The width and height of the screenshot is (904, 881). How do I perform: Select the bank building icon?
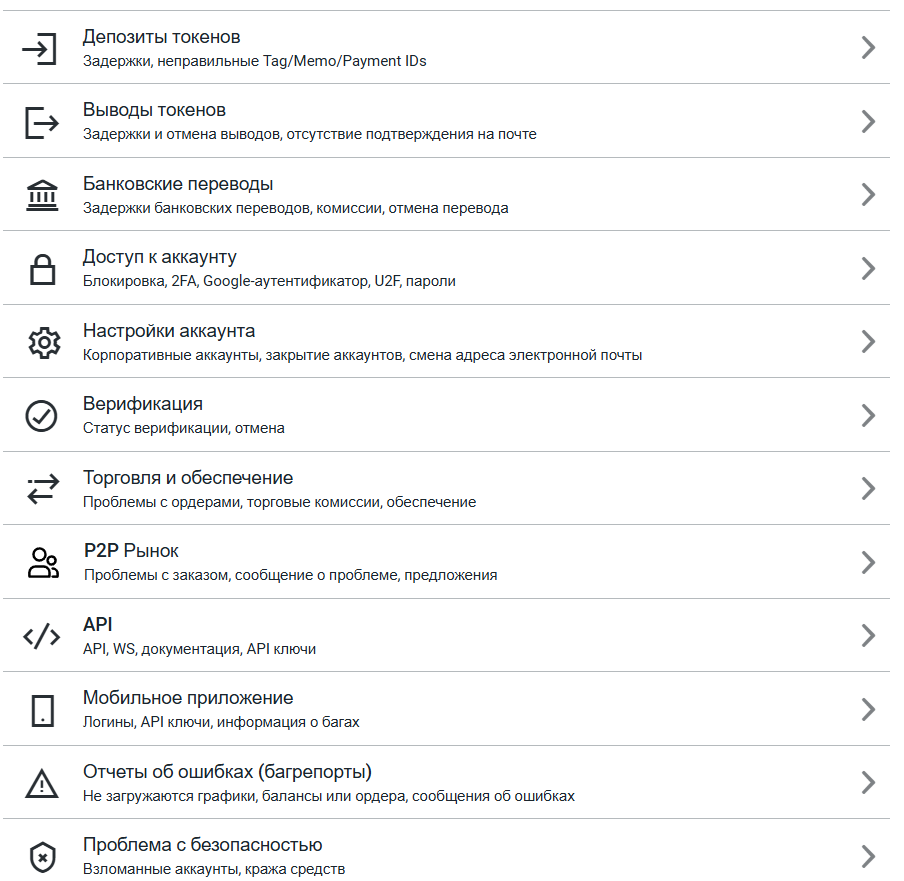pos(42,195)
